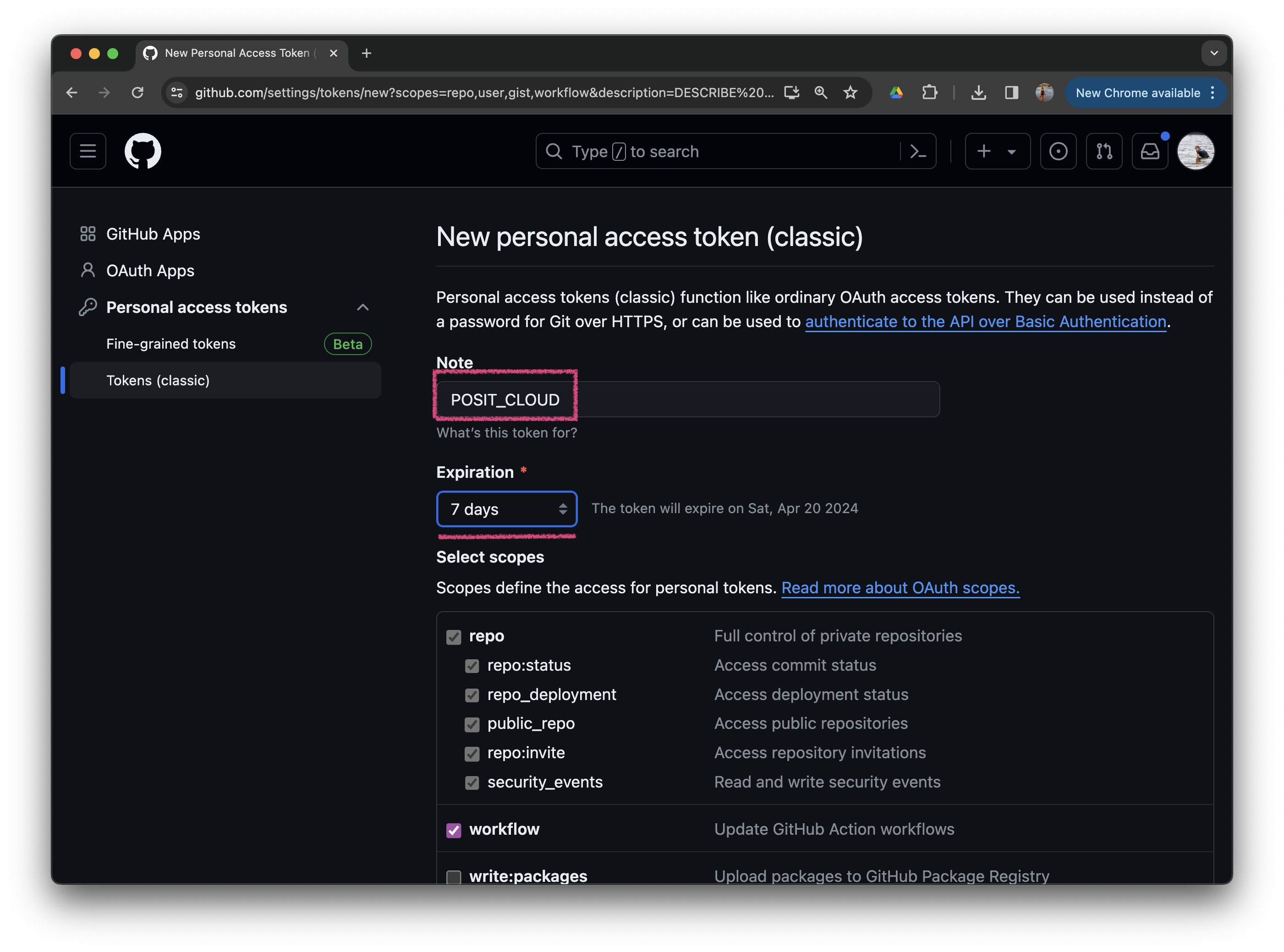Screen dimensions: 1284x952
Task: Select Fine-grained tokens in sidebar
Action: click(171, 344)
